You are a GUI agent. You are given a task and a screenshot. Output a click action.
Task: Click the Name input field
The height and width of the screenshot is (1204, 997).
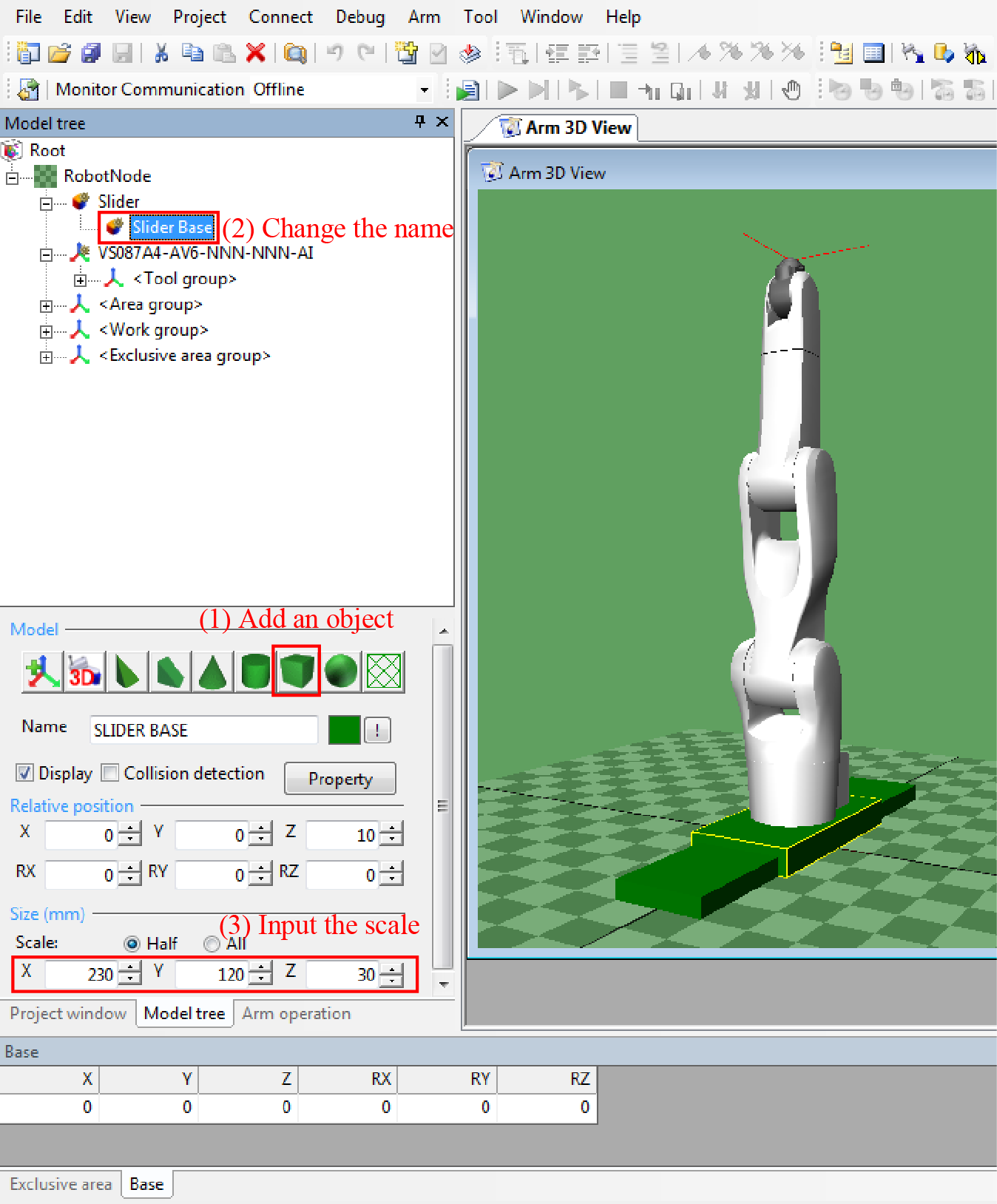click(x=203, y=730)
